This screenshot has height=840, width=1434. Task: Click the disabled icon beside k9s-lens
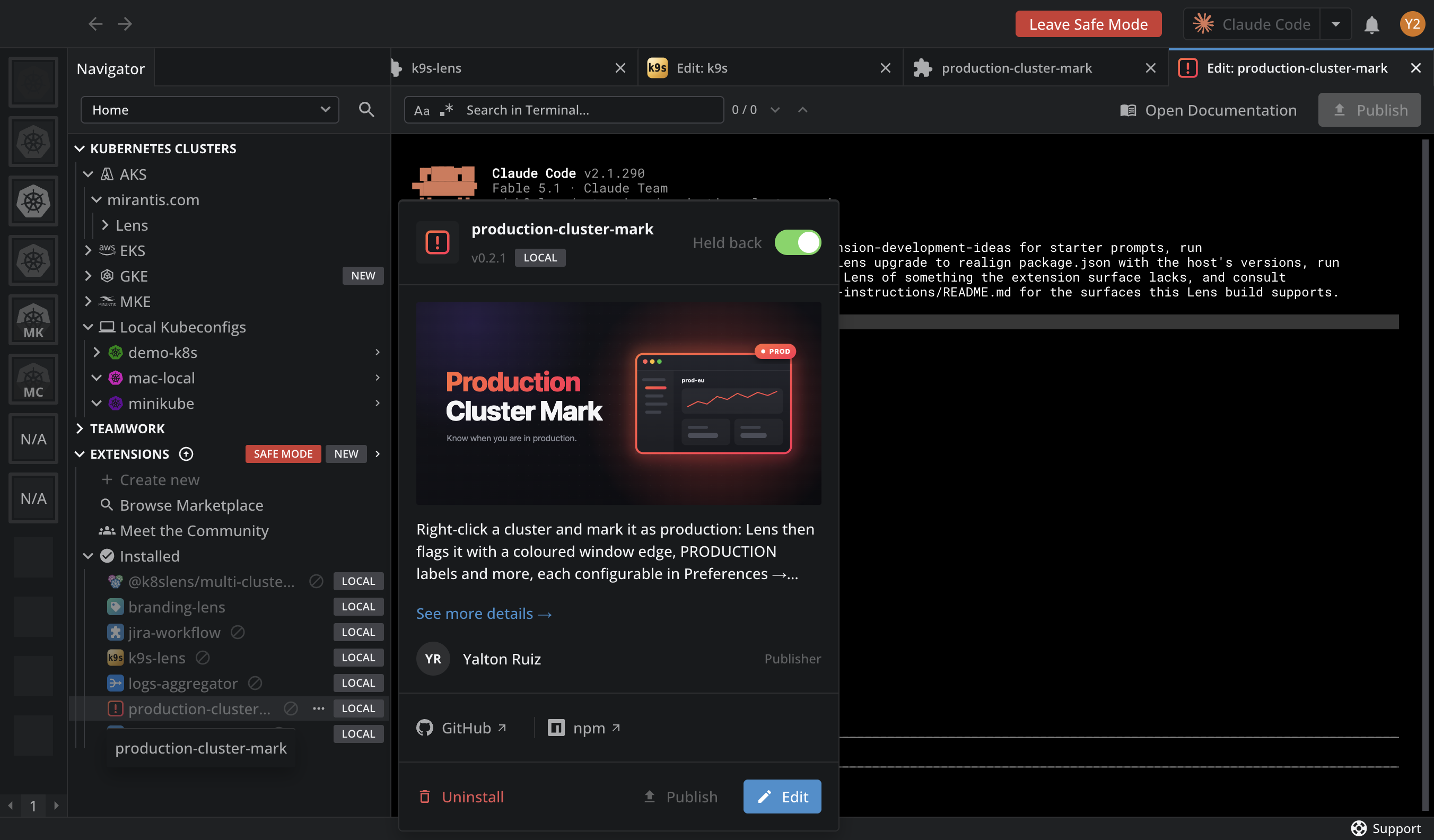pos(203,658)
